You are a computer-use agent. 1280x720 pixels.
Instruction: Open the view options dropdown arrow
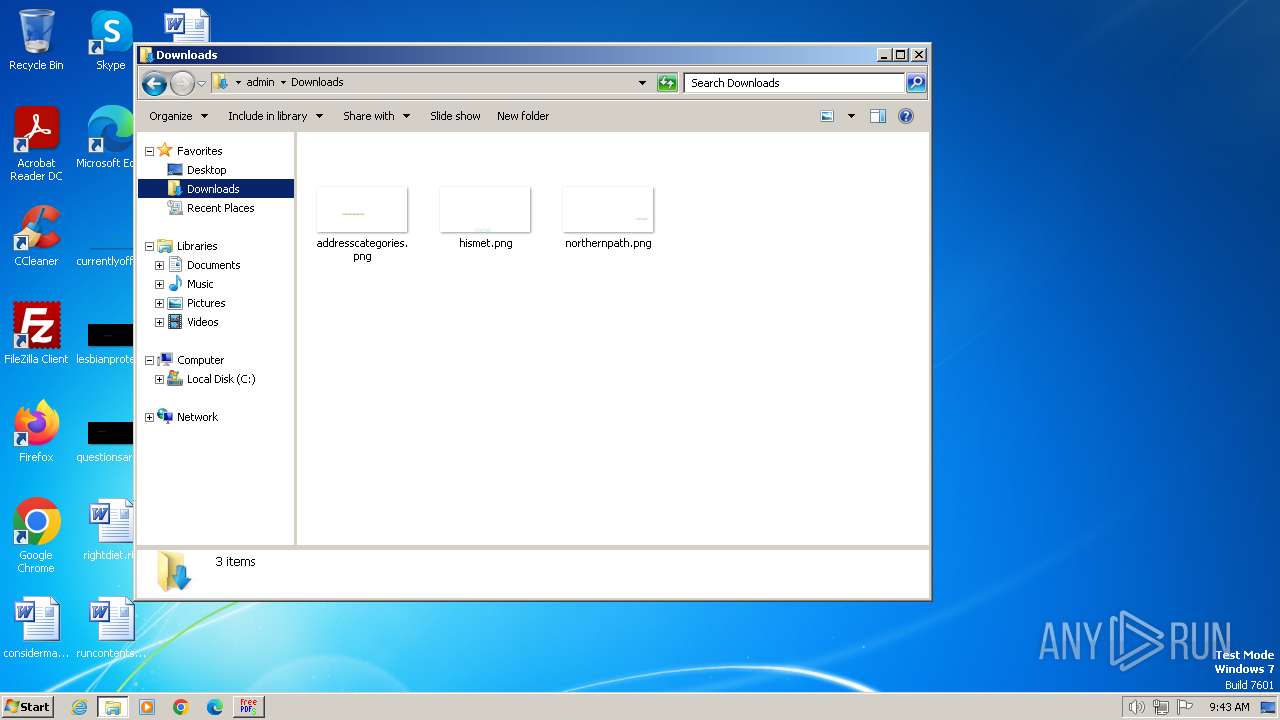851,116
